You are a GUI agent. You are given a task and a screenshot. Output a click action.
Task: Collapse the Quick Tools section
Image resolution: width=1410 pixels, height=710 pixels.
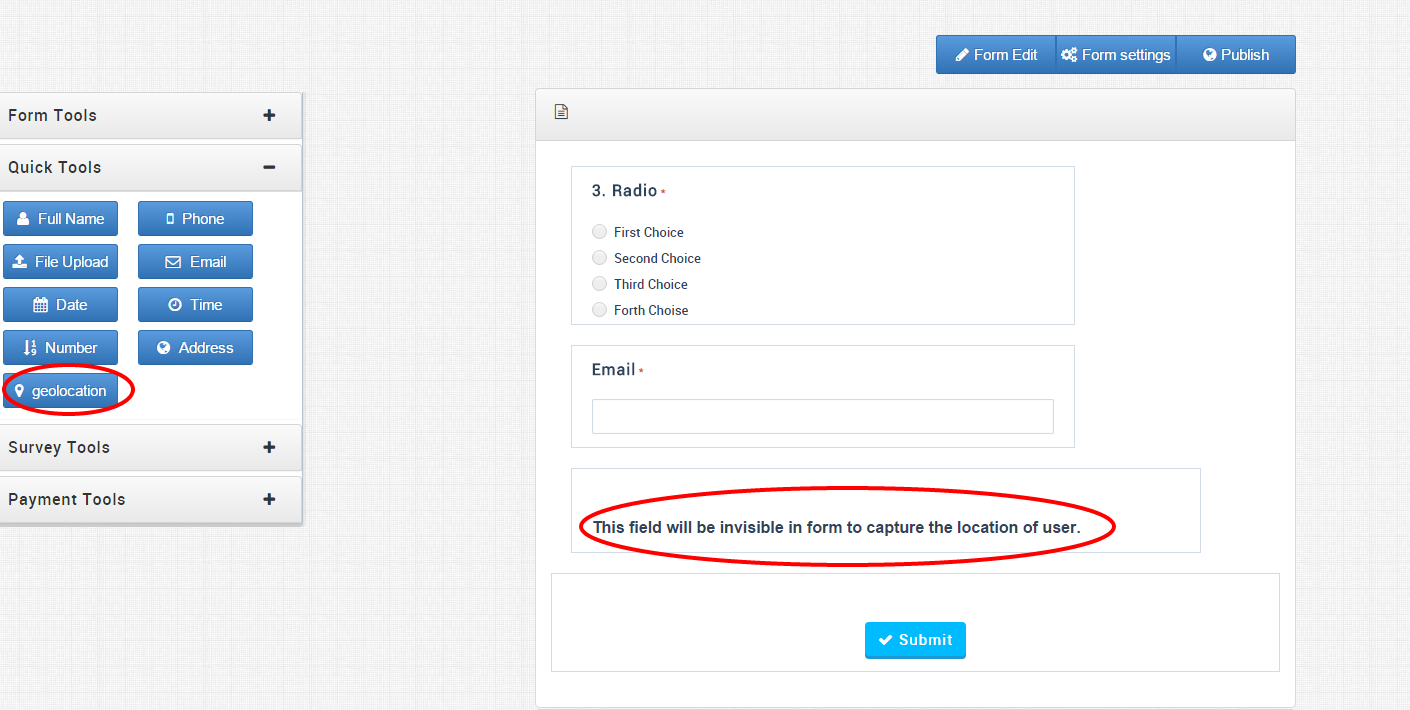(x=269, y=167)
